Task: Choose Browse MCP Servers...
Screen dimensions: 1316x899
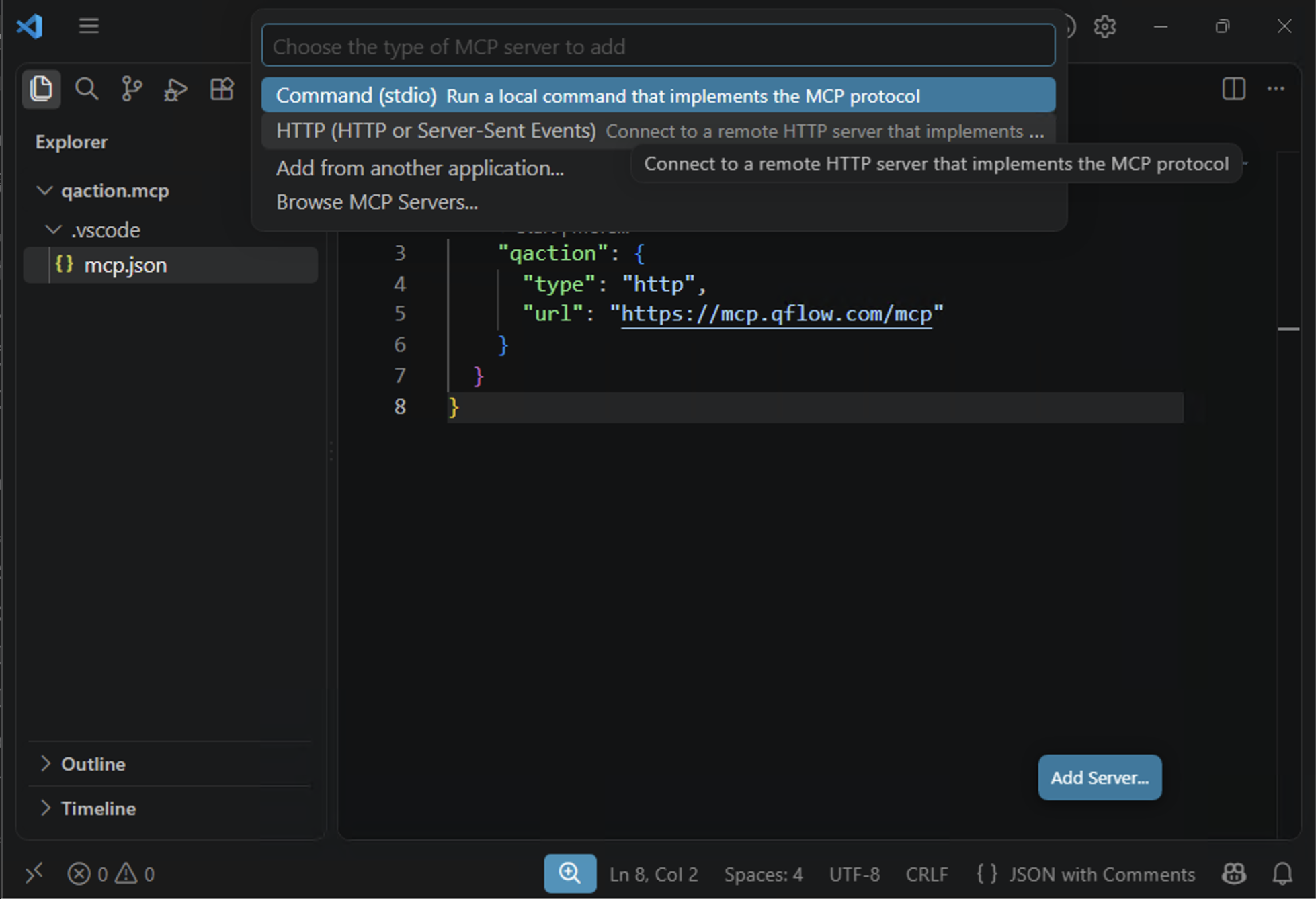Action: click(377, 202)
